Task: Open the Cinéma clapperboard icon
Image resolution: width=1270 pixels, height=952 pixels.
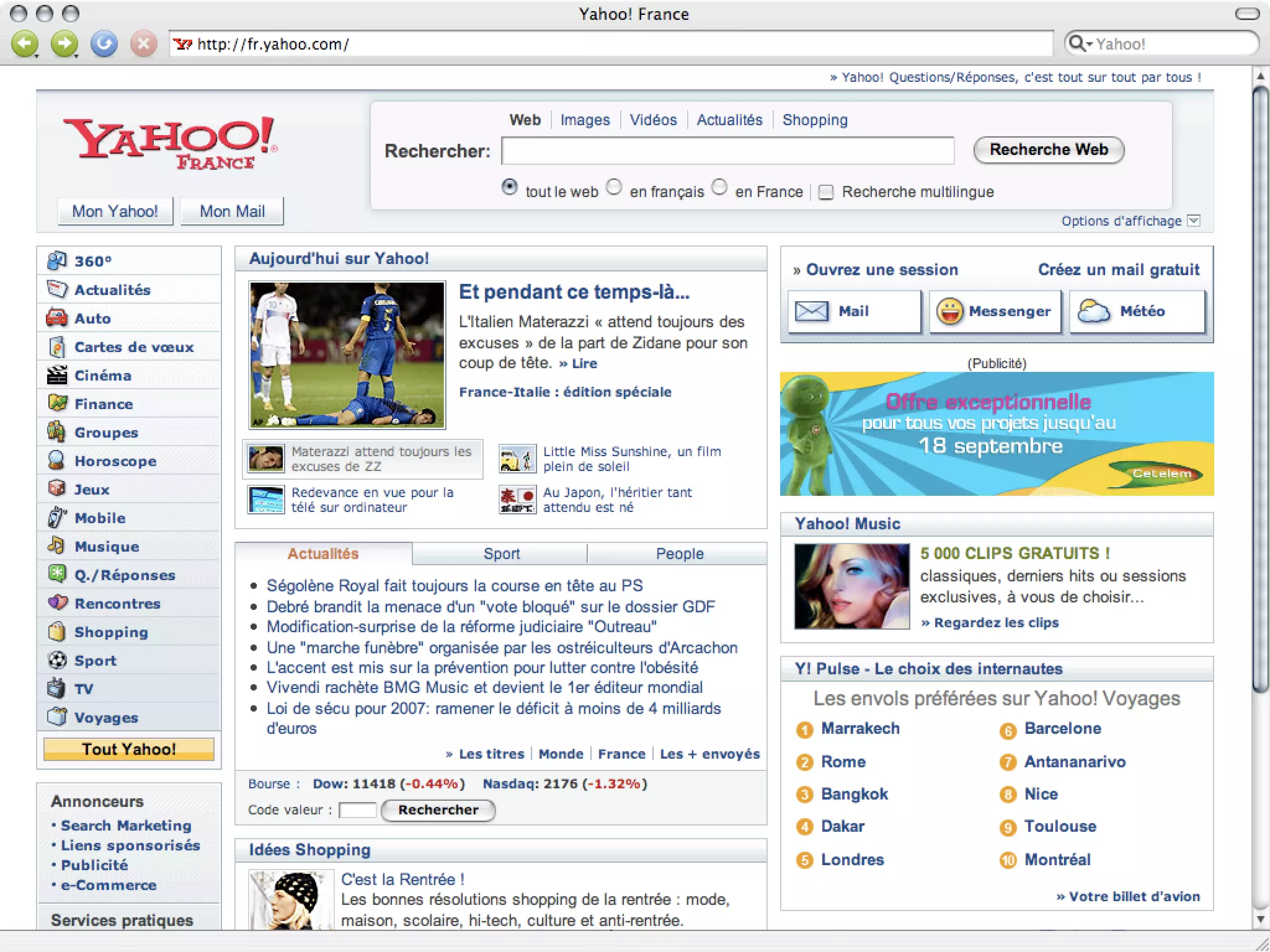Action: 56,375
